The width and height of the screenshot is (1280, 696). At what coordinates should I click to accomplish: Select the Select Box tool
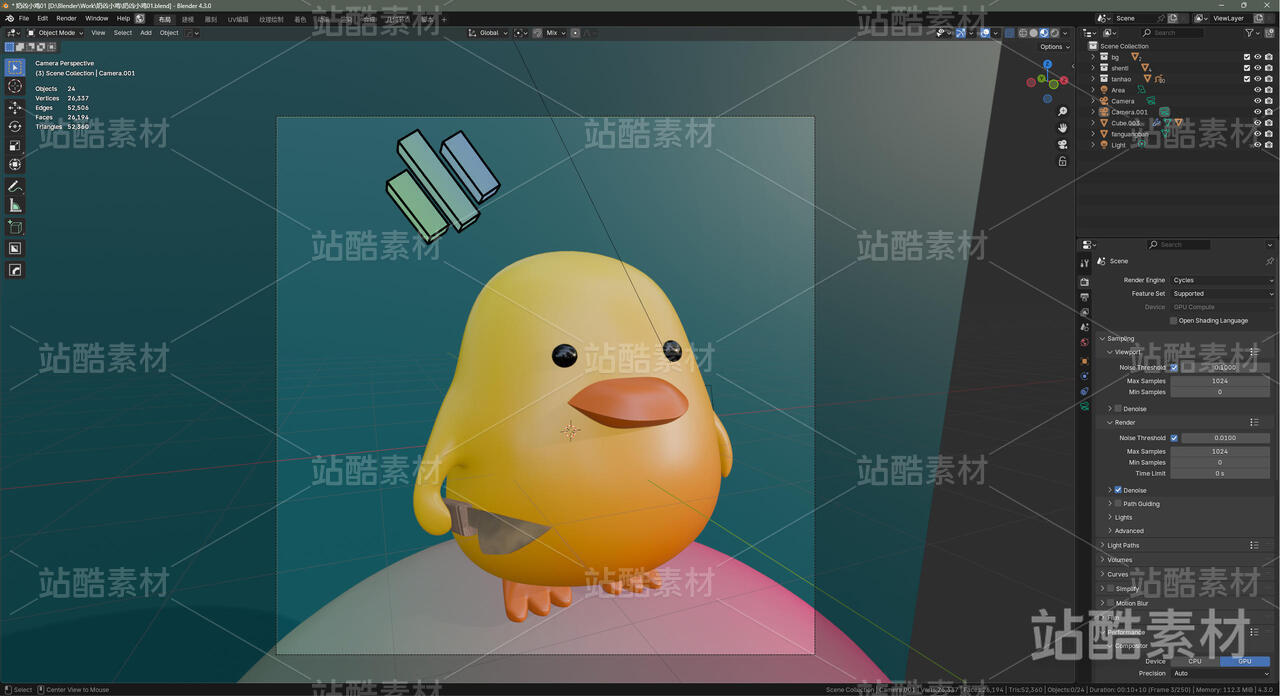(x=15, y=67)
